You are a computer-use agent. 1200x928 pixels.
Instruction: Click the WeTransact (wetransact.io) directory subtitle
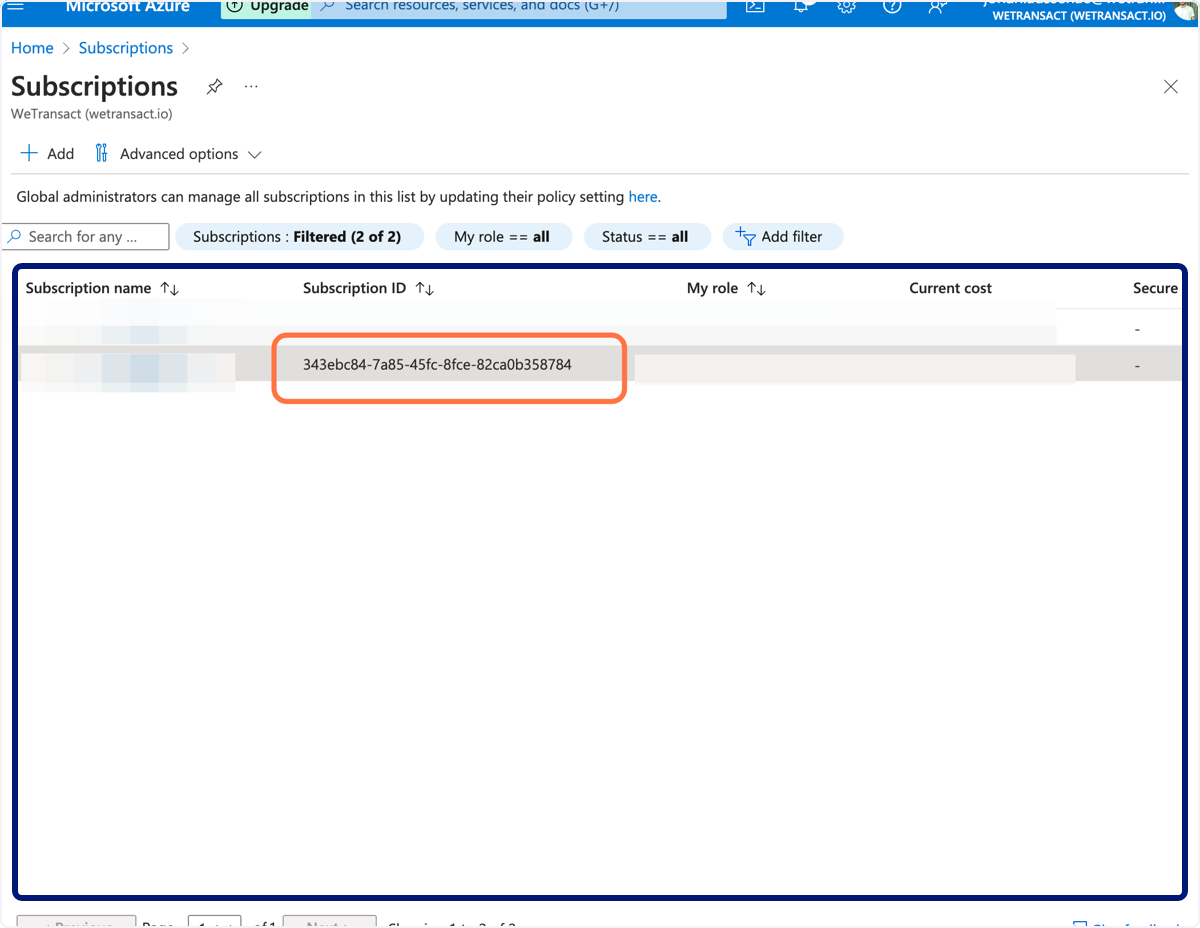pyautogui.click(x=92, y=114)
